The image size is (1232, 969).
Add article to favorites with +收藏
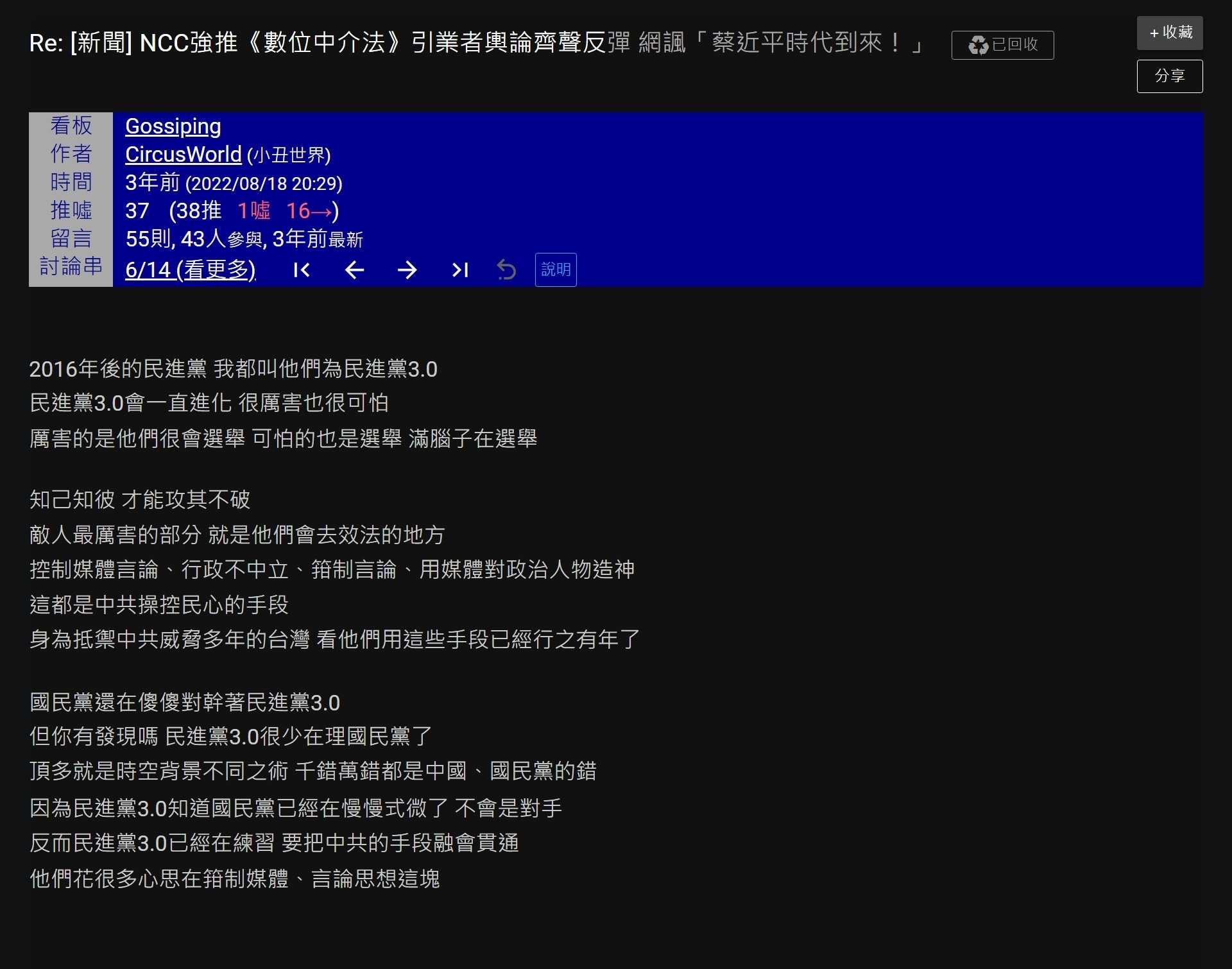1169,33
